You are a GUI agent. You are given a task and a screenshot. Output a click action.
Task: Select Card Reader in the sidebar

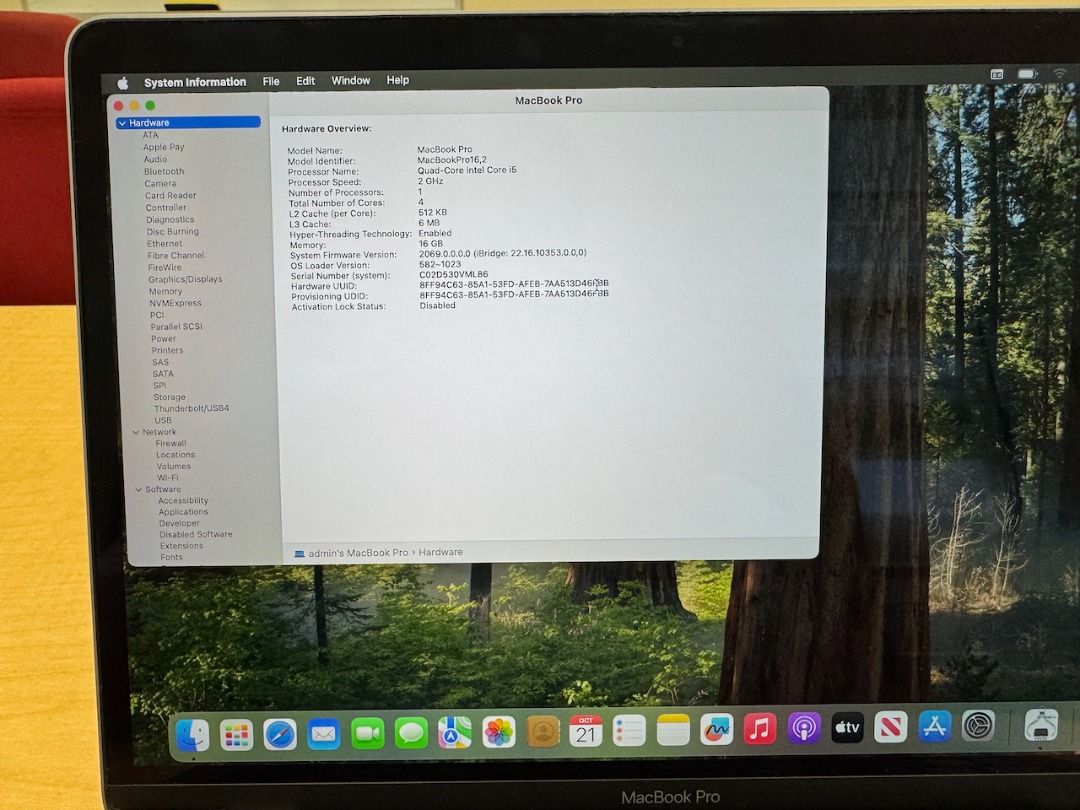[171, 196]
